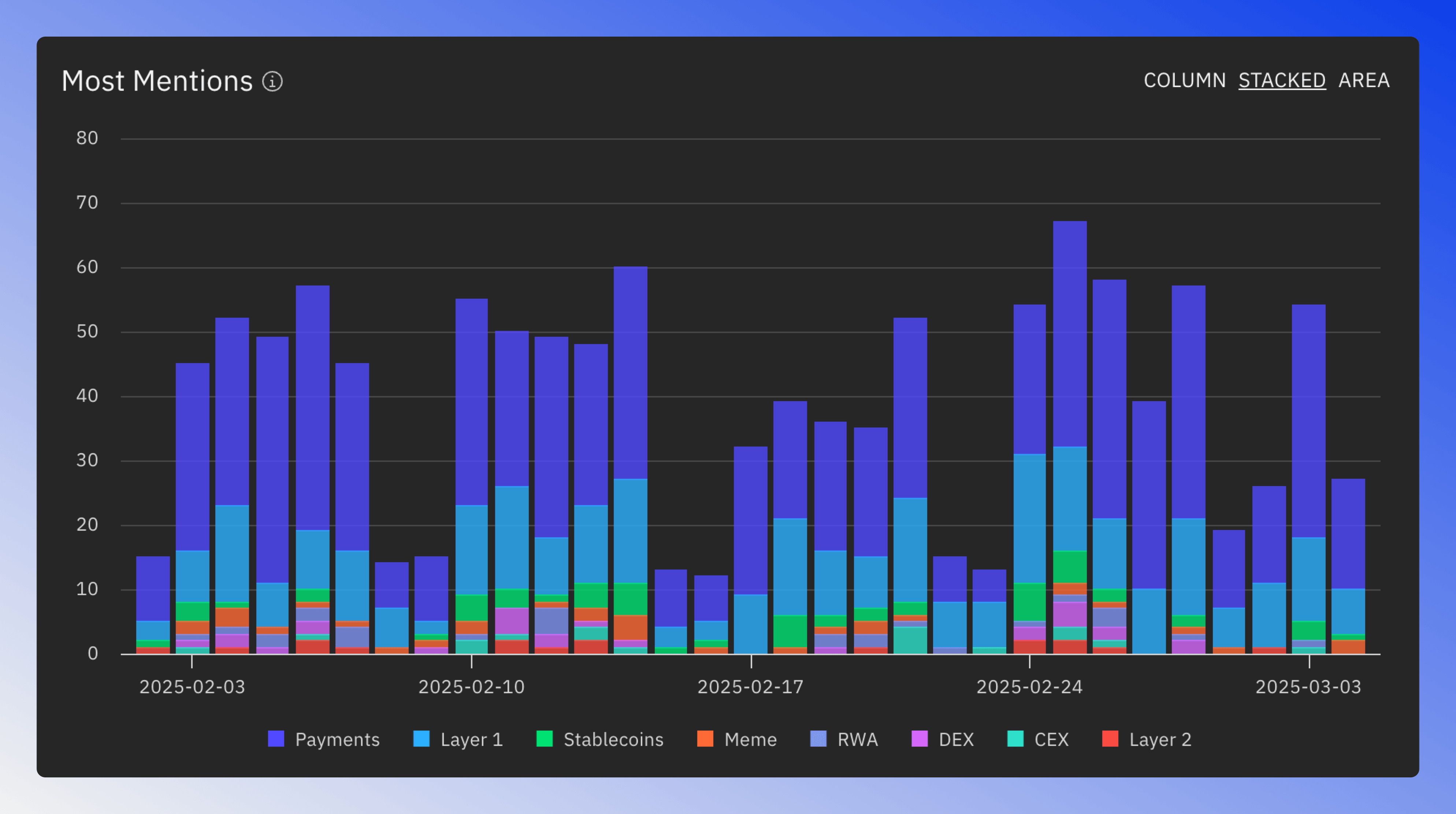1456x814 pixels.
Task: Click the Layer 2 legend color square
Action: click(x=1111, y=739)
